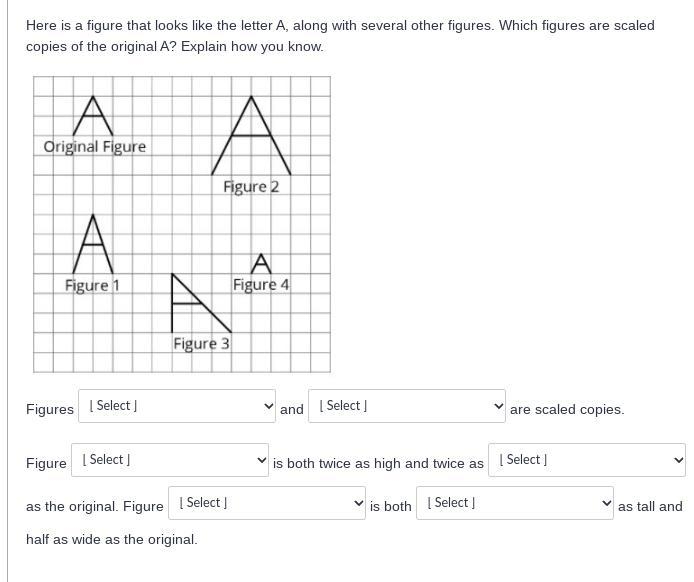
Task: Select the large Figure 2 A shape
Action: (x=251, y=135)
